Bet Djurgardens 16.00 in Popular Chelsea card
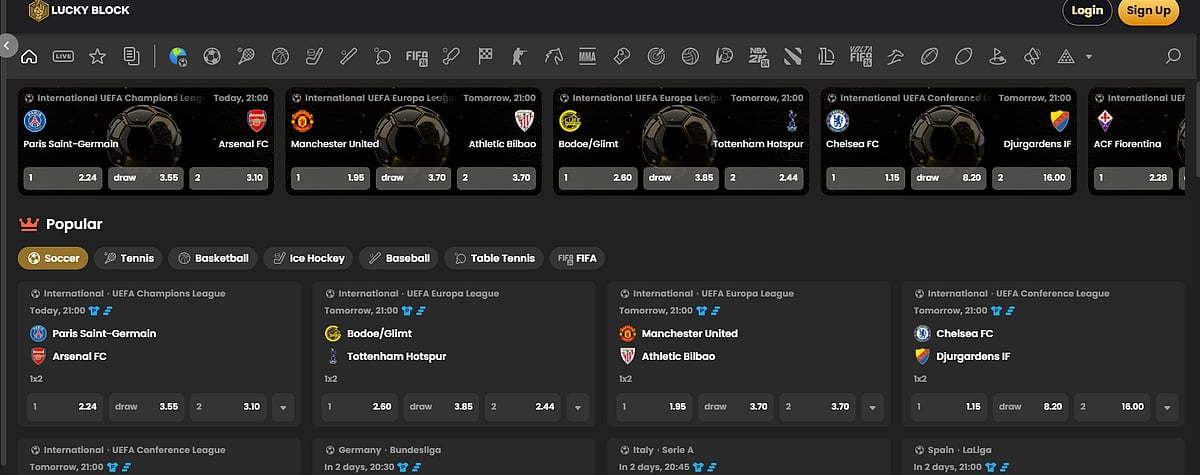Screen dimensions: 1200x475 (x=1113, y=407)
